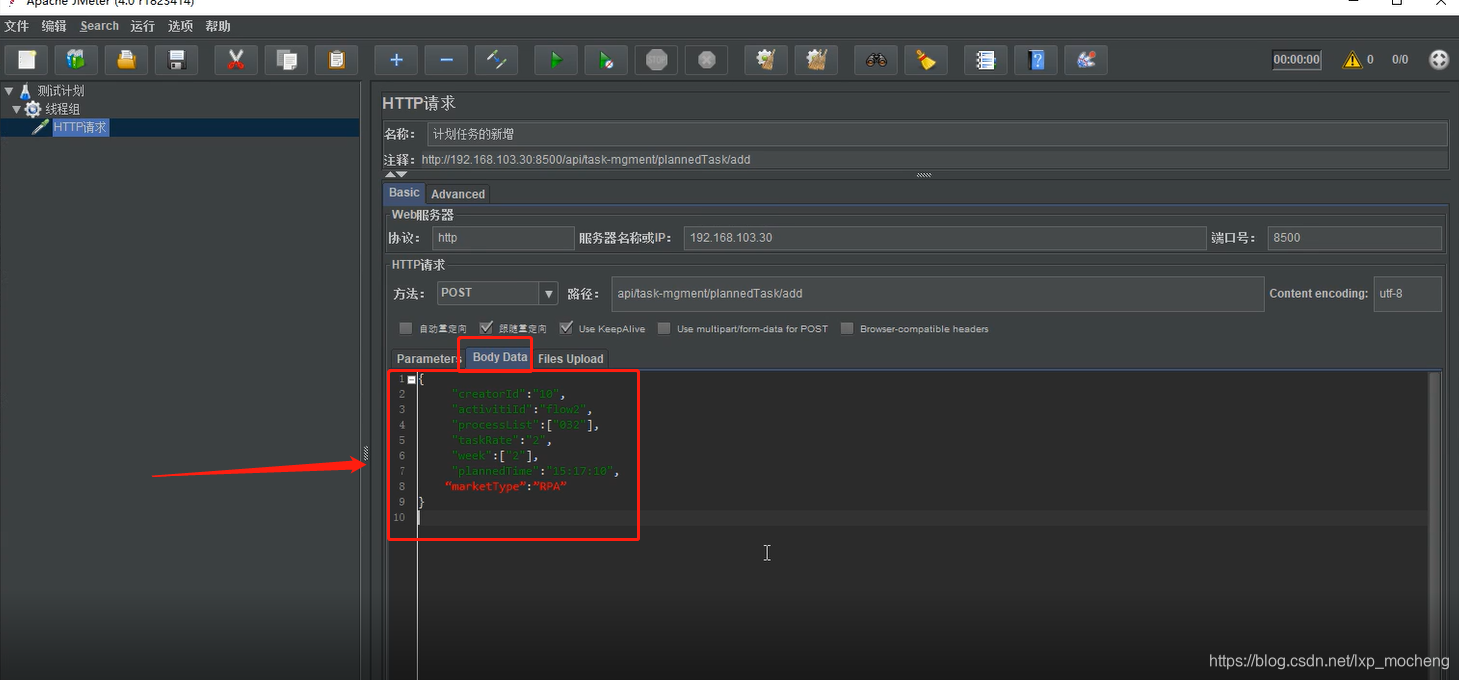Click the Toggle enable/disable toolbar icon
1459x680 pixels.
[496, 60]
